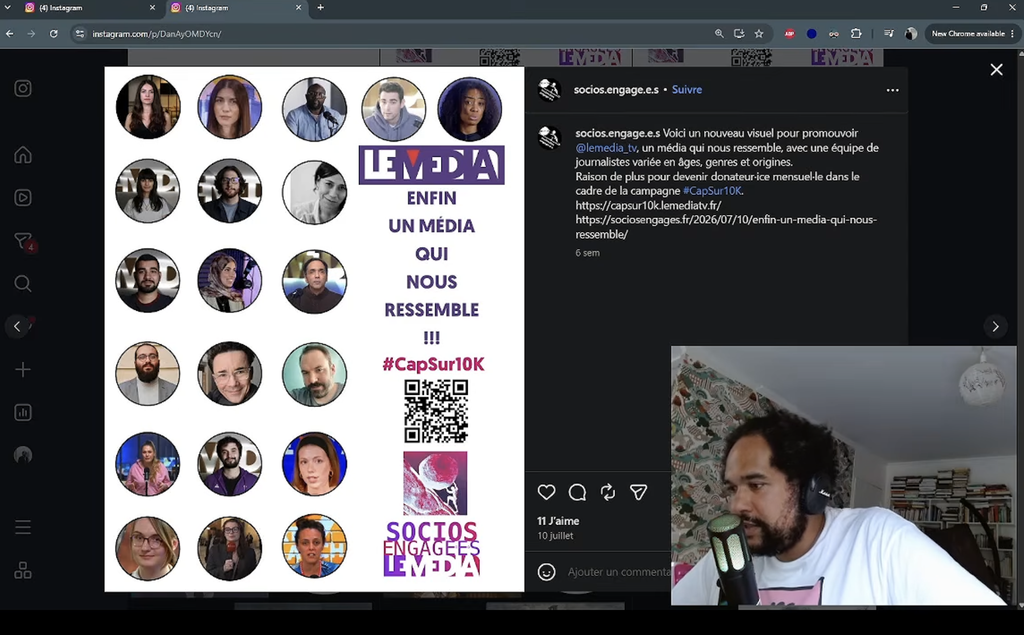Reload the page in Chrome
Screen dimensions: 1024x635
[x=54, y=33]
